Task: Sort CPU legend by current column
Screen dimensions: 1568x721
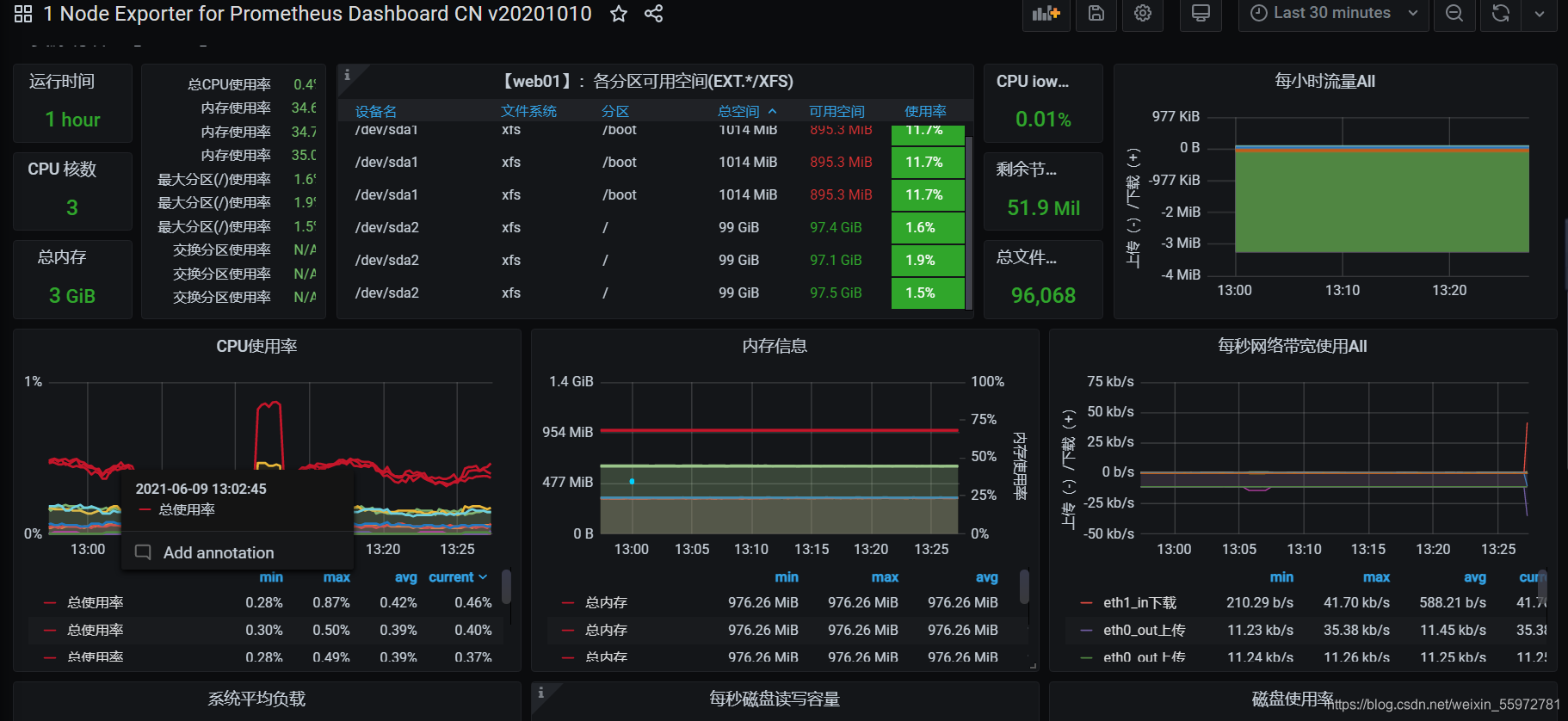Action: tap(458, 577)
